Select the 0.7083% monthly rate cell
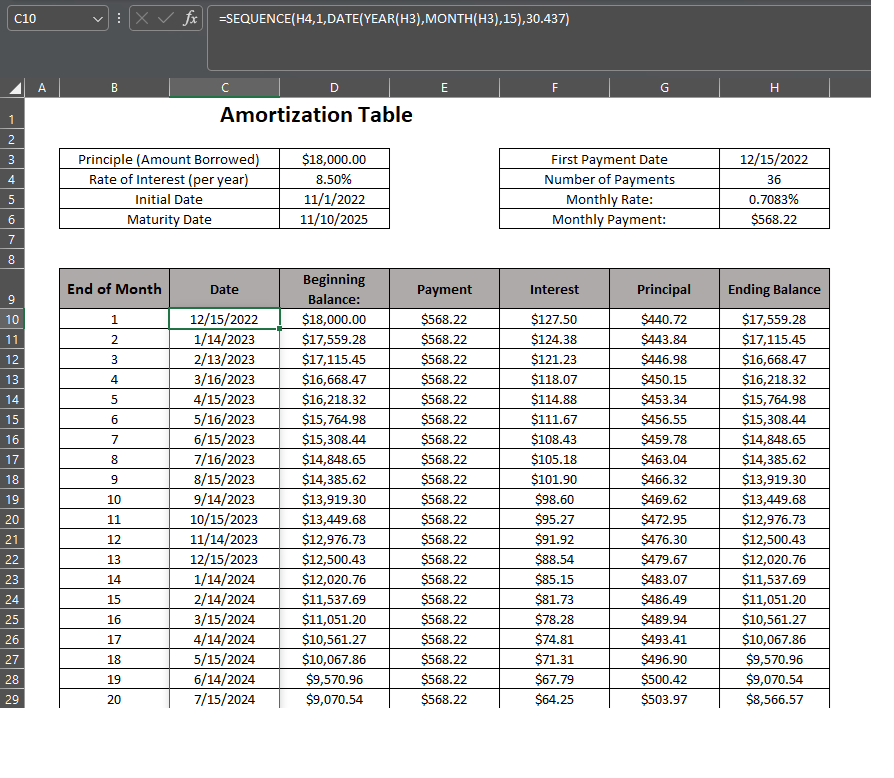 (774, 199)
